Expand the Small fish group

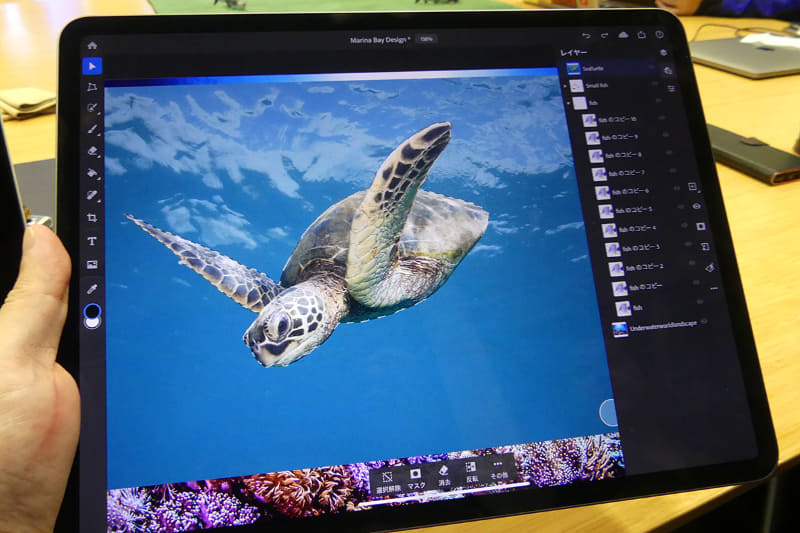tap(565, 86)
